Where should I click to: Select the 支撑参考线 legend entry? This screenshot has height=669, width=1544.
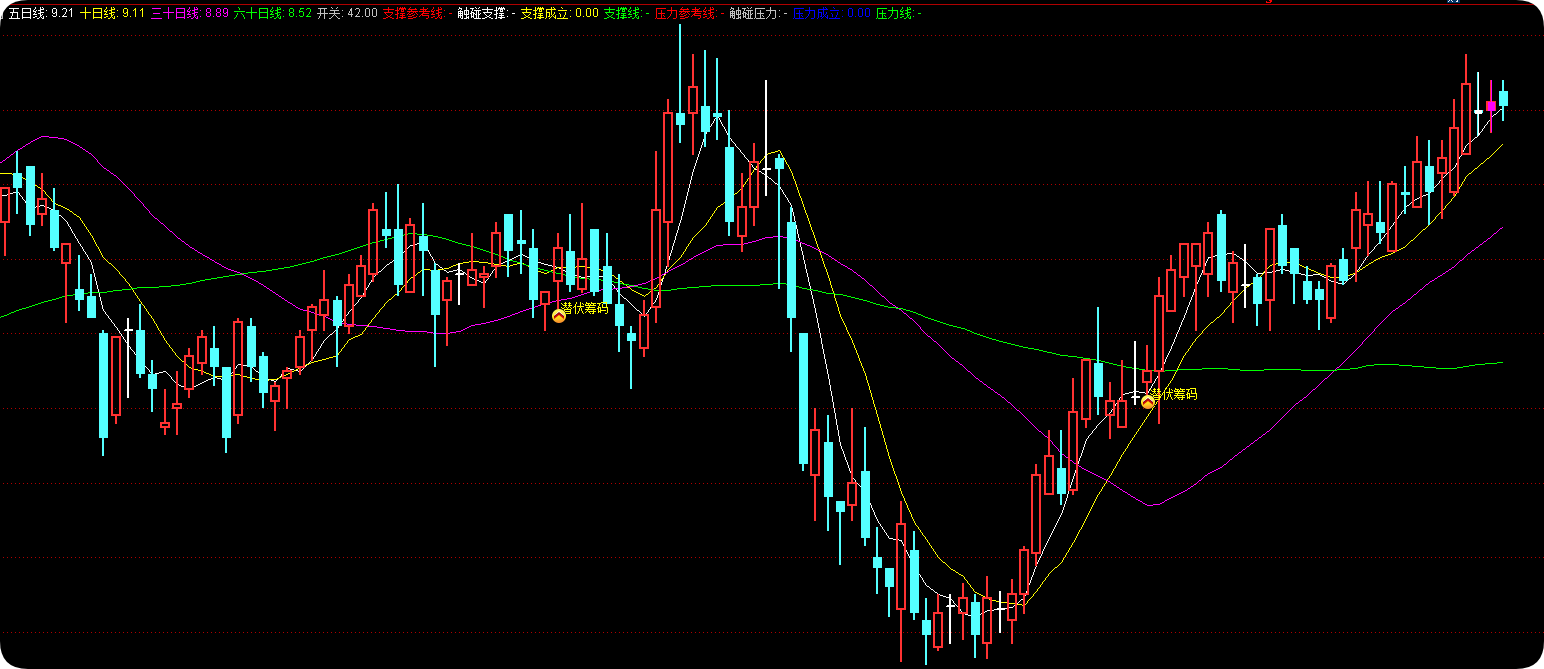417,13
